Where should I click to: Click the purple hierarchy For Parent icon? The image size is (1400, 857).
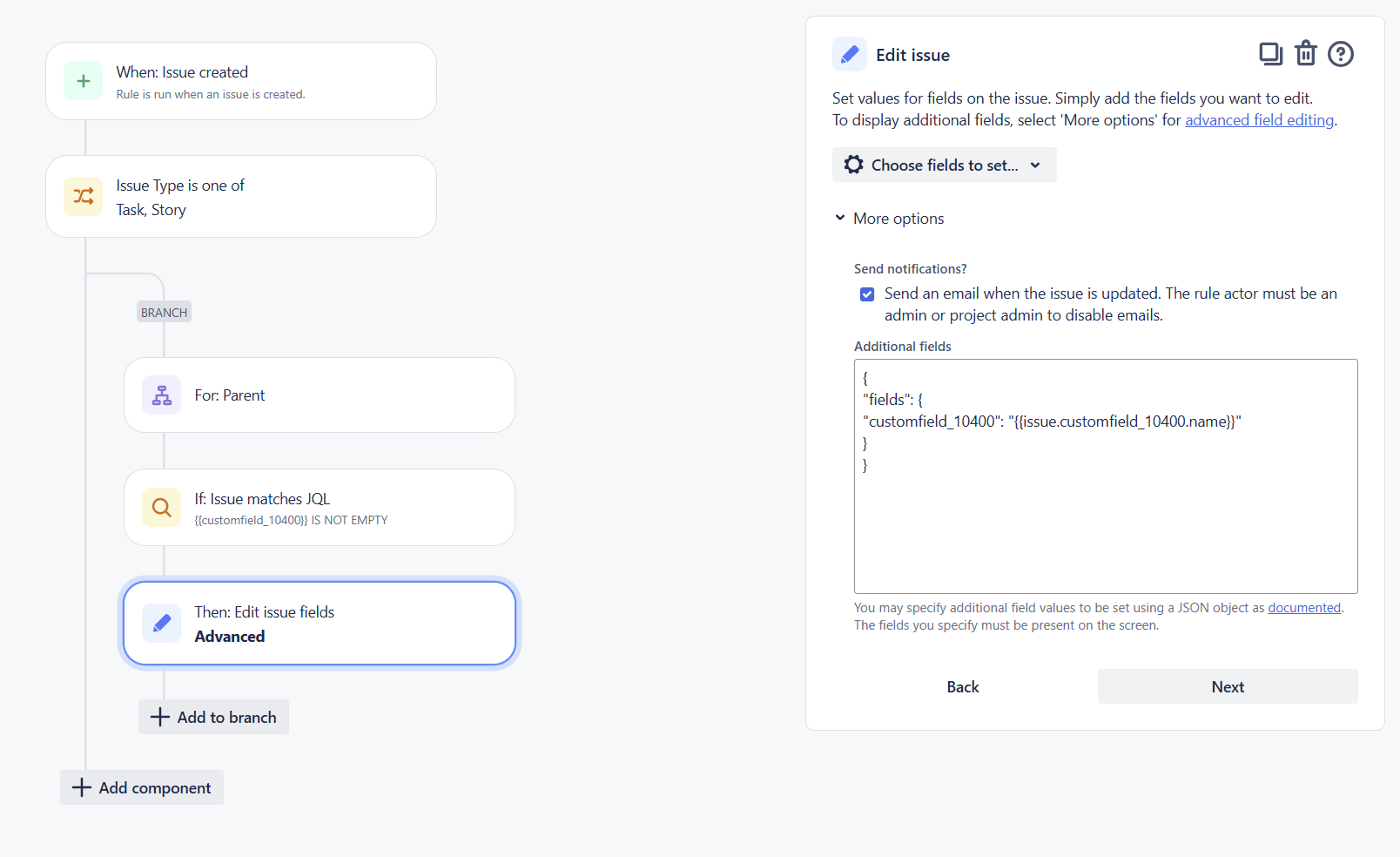pyautogui.click(x=162, y=395)
